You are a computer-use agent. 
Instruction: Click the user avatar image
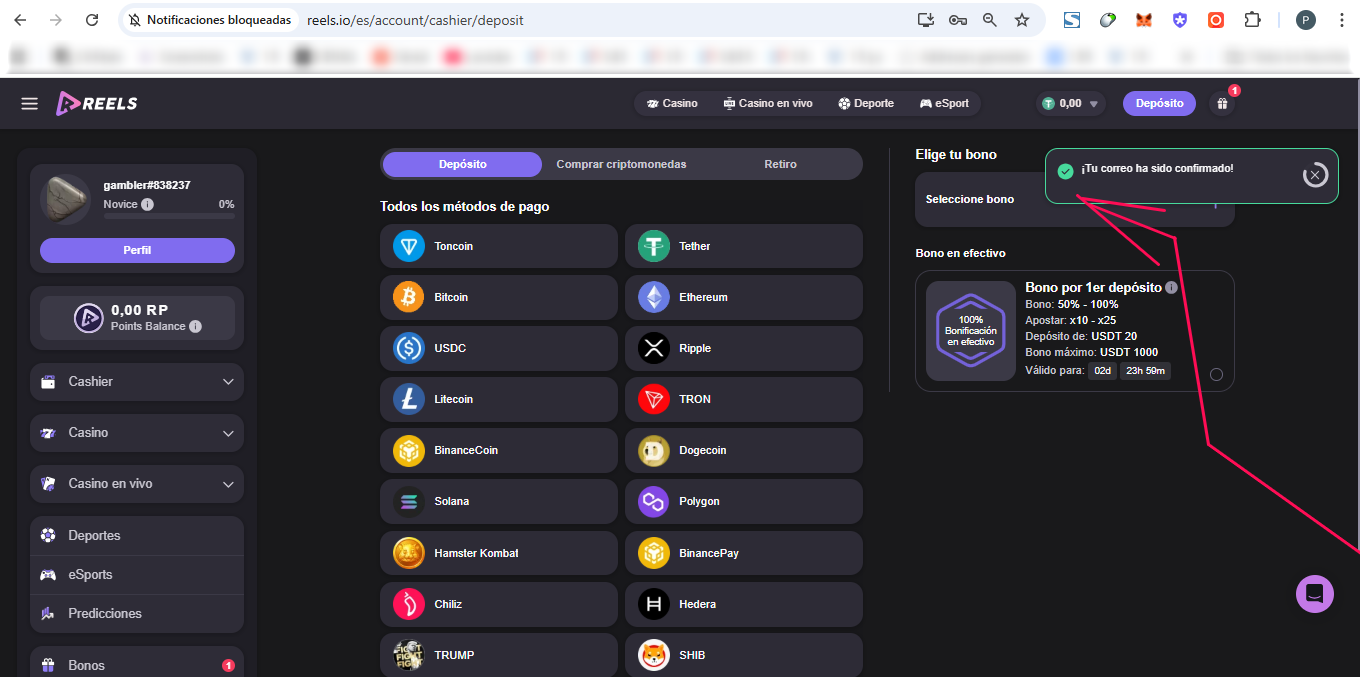click(66, 200)
